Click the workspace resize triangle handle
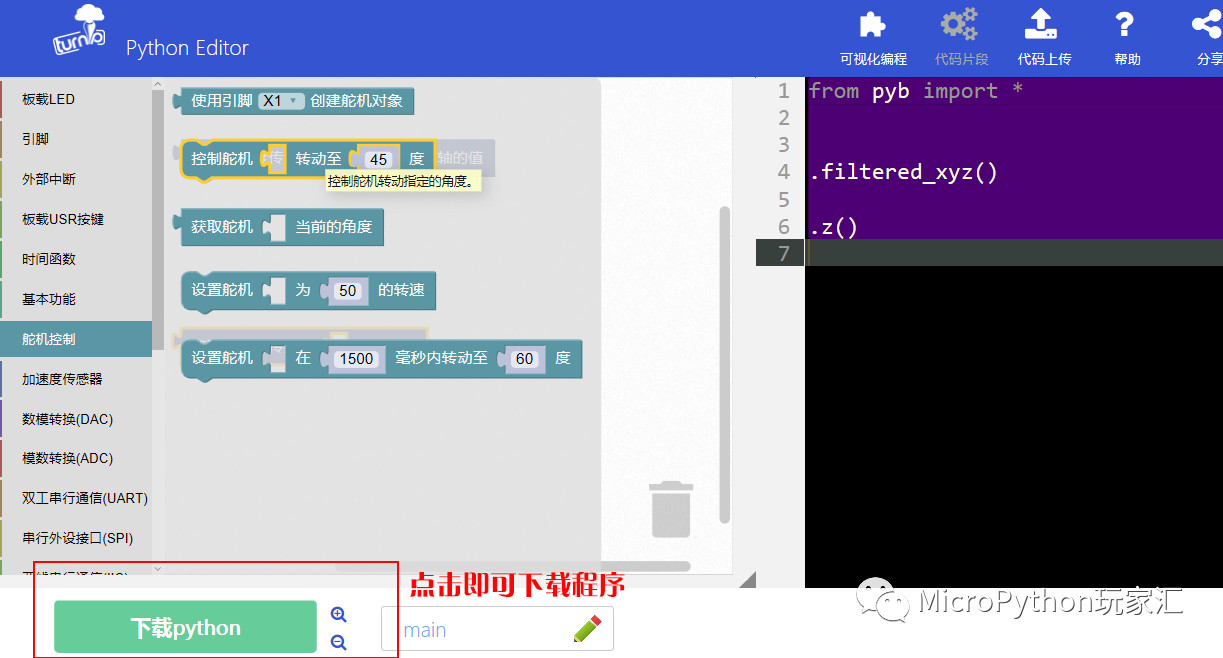This screenshot has width=1223, height=658. coord(747,579)
